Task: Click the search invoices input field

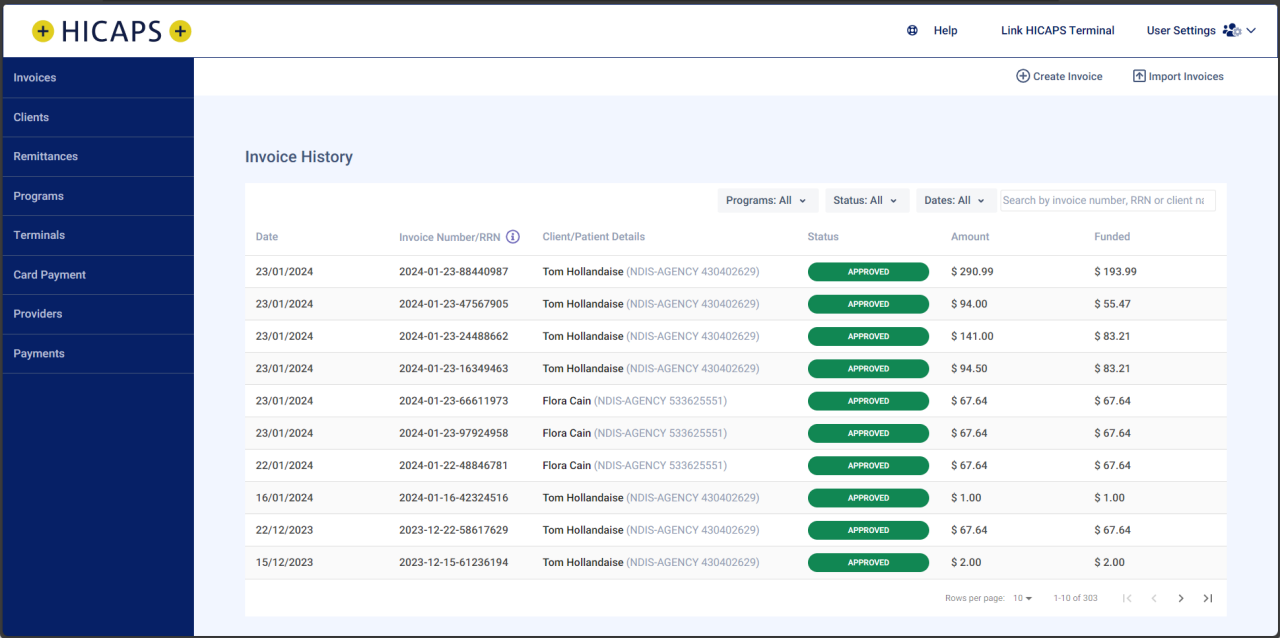Action: pos(1107,200)
